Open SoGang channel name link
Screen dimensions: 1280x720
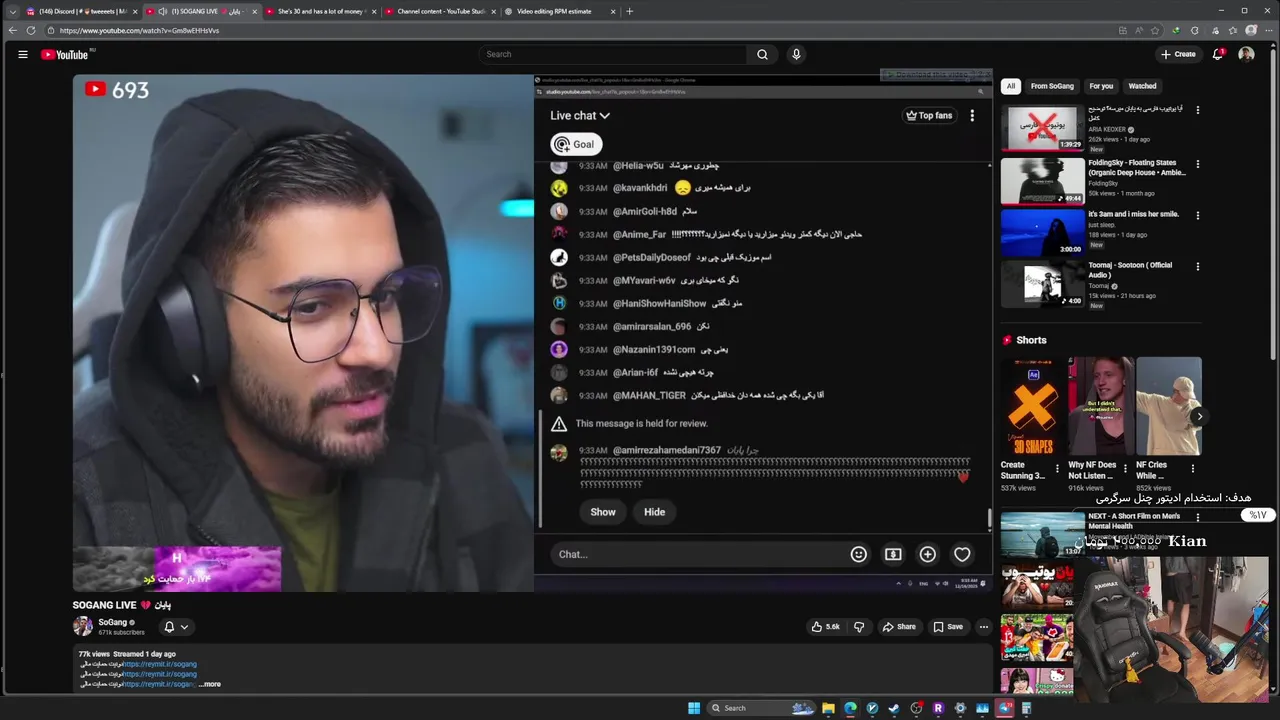pos(112,622)
